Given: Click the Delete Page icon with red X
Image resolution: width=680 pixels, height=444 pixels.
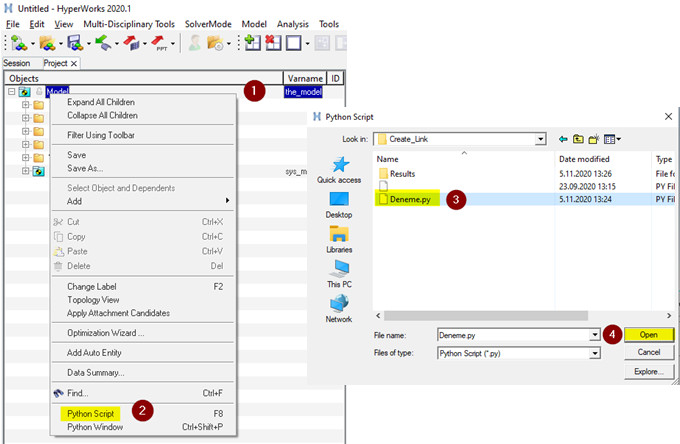Looking at the screenshot, I should point(273,43).
